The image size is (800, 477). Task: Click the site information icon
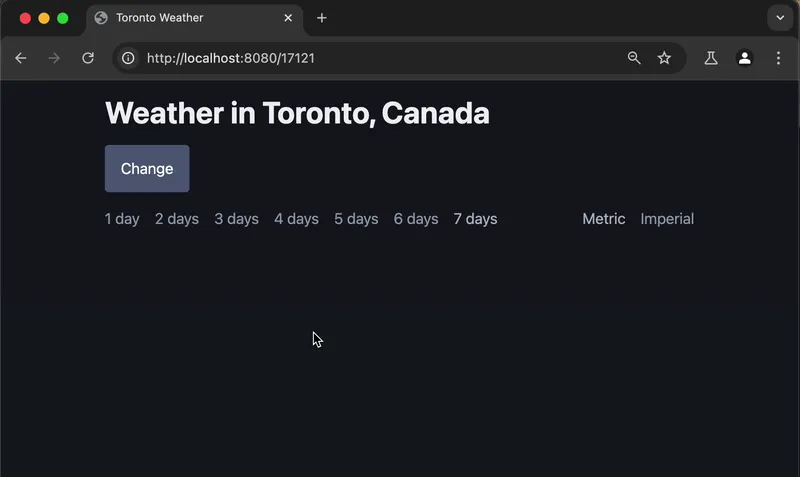pyautogui.click(x=128, y=58)
